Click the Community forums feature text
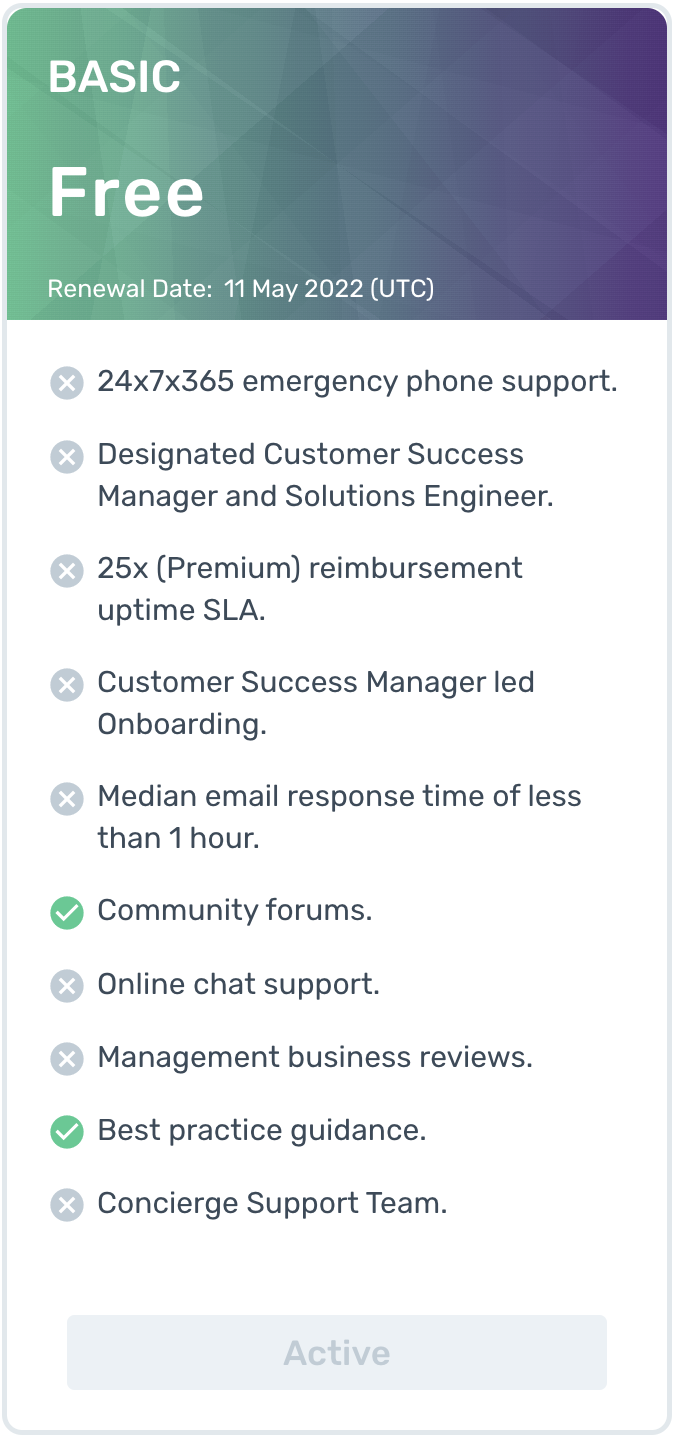 [x=235, y=911]
